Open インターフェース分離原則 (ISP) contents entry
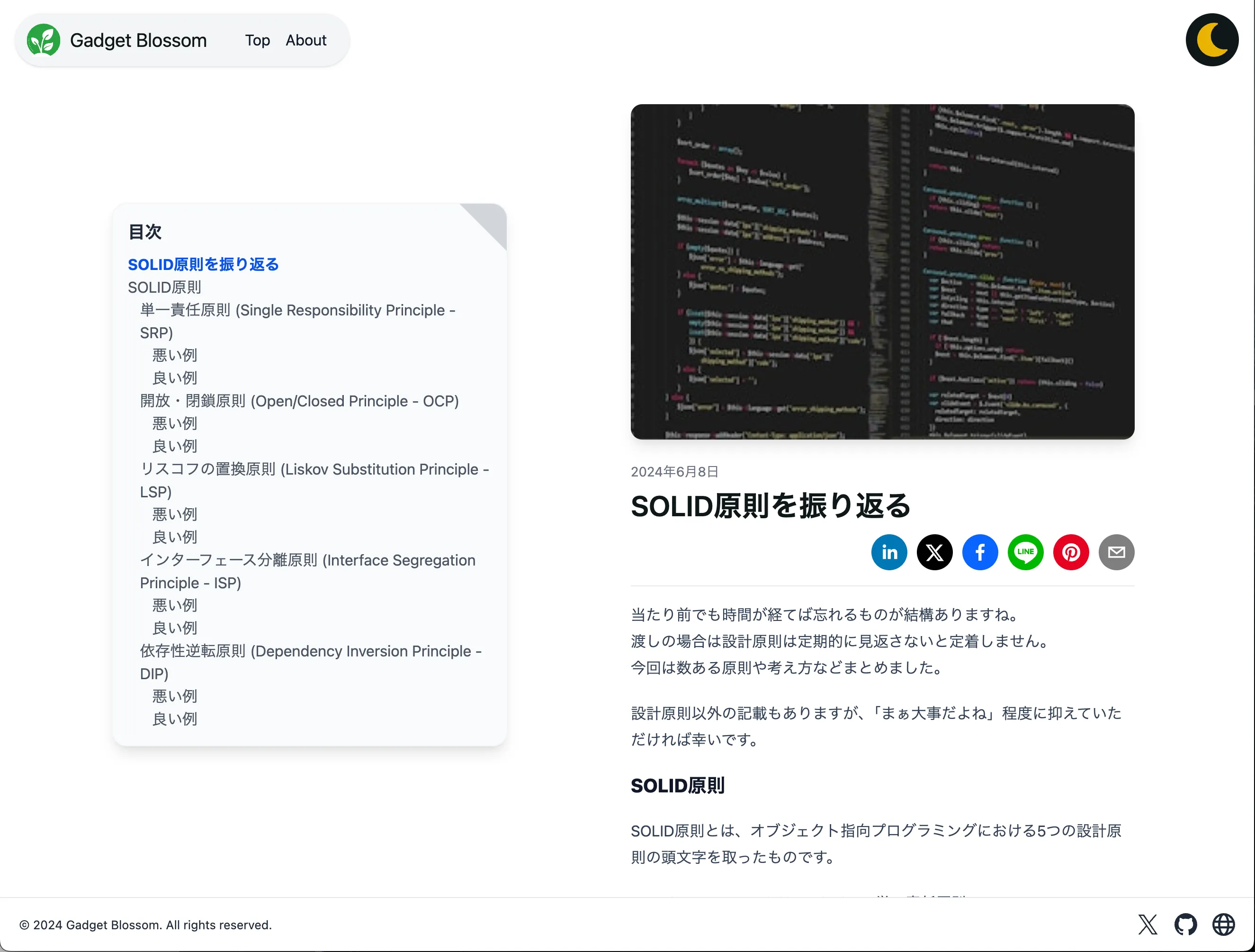The width and height of the screenshot is (1255, 952). [307, 571]
